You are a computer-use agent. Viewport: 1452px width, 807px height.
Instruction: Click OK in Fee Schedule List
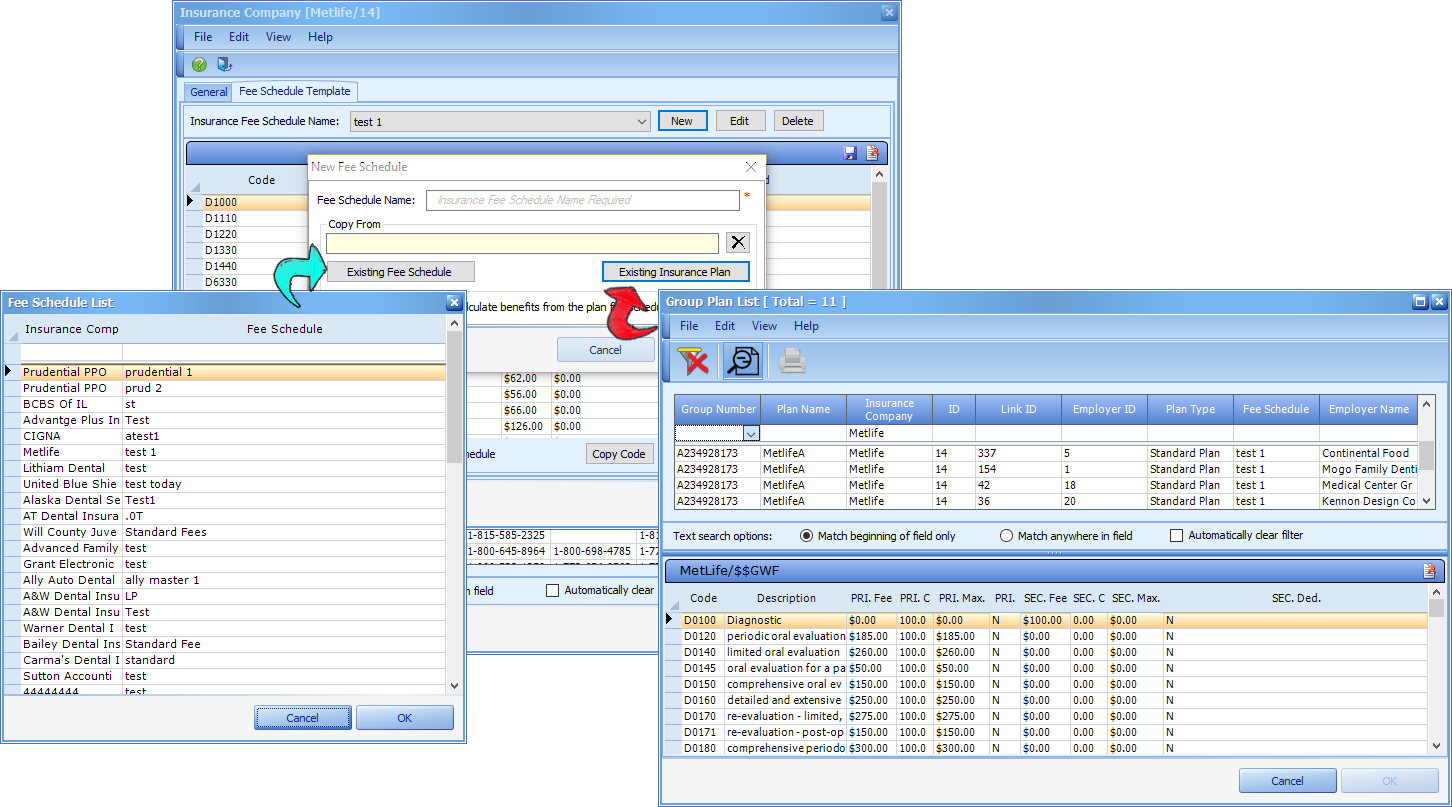pos(404,718)
